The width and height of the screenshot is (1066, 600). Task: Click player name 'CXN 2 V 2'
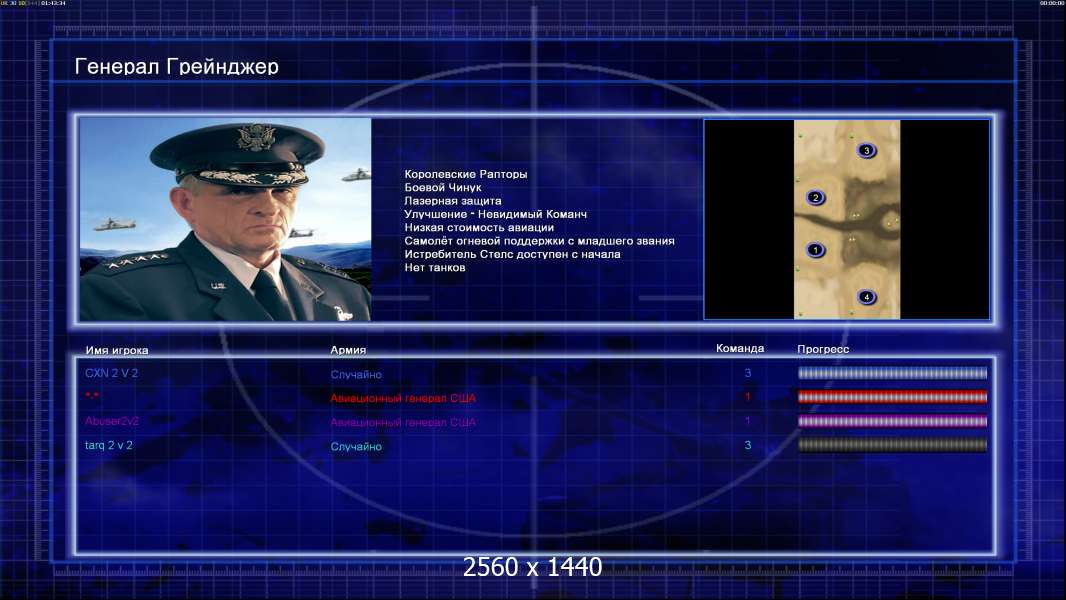point(111,373)
